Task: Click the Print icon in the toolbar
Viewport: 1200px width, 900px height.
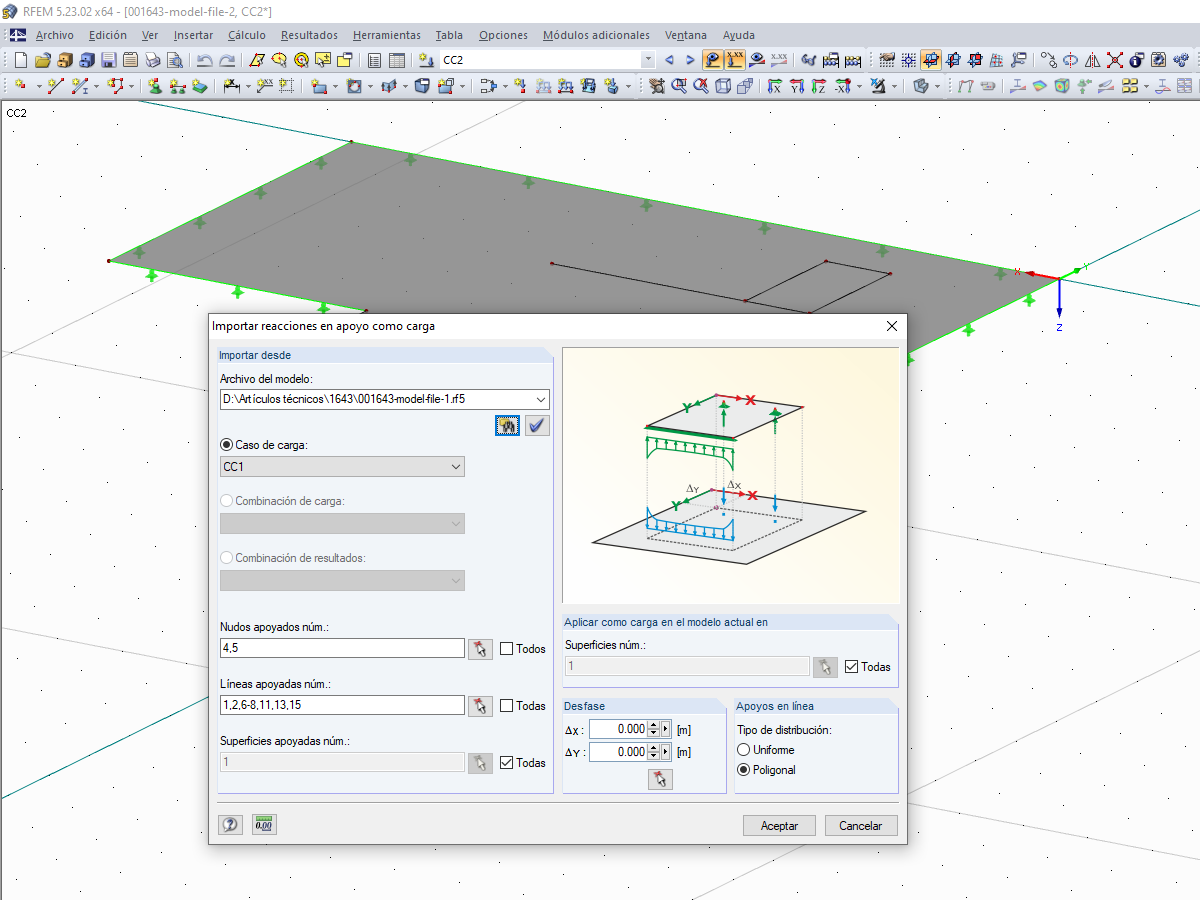Action: pyautogui.click(x=153, y=60)
